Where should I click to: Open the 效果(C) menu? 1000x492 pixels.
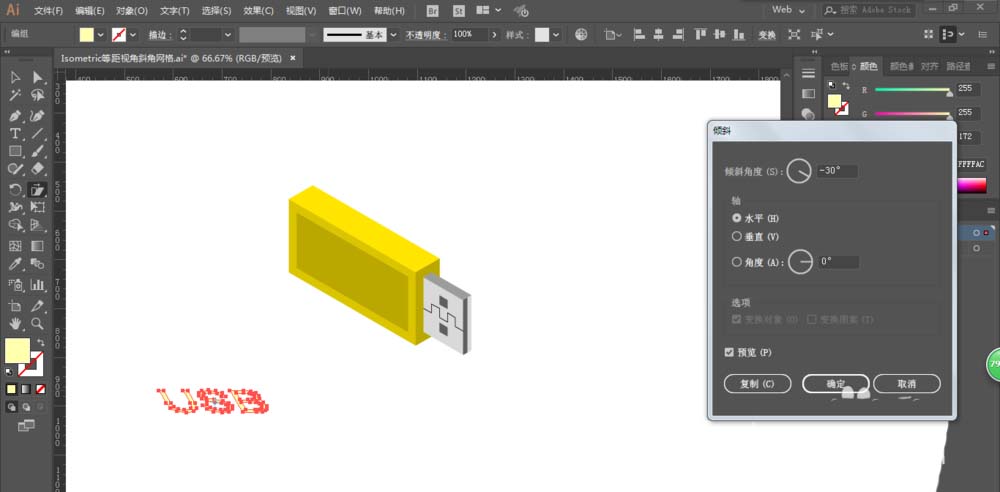[259, 11]
